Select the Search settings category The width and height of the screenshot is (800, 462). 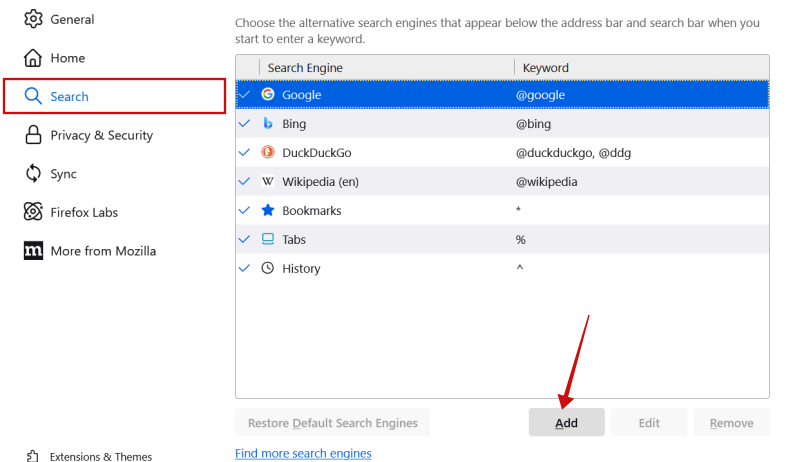click(114, 96)
